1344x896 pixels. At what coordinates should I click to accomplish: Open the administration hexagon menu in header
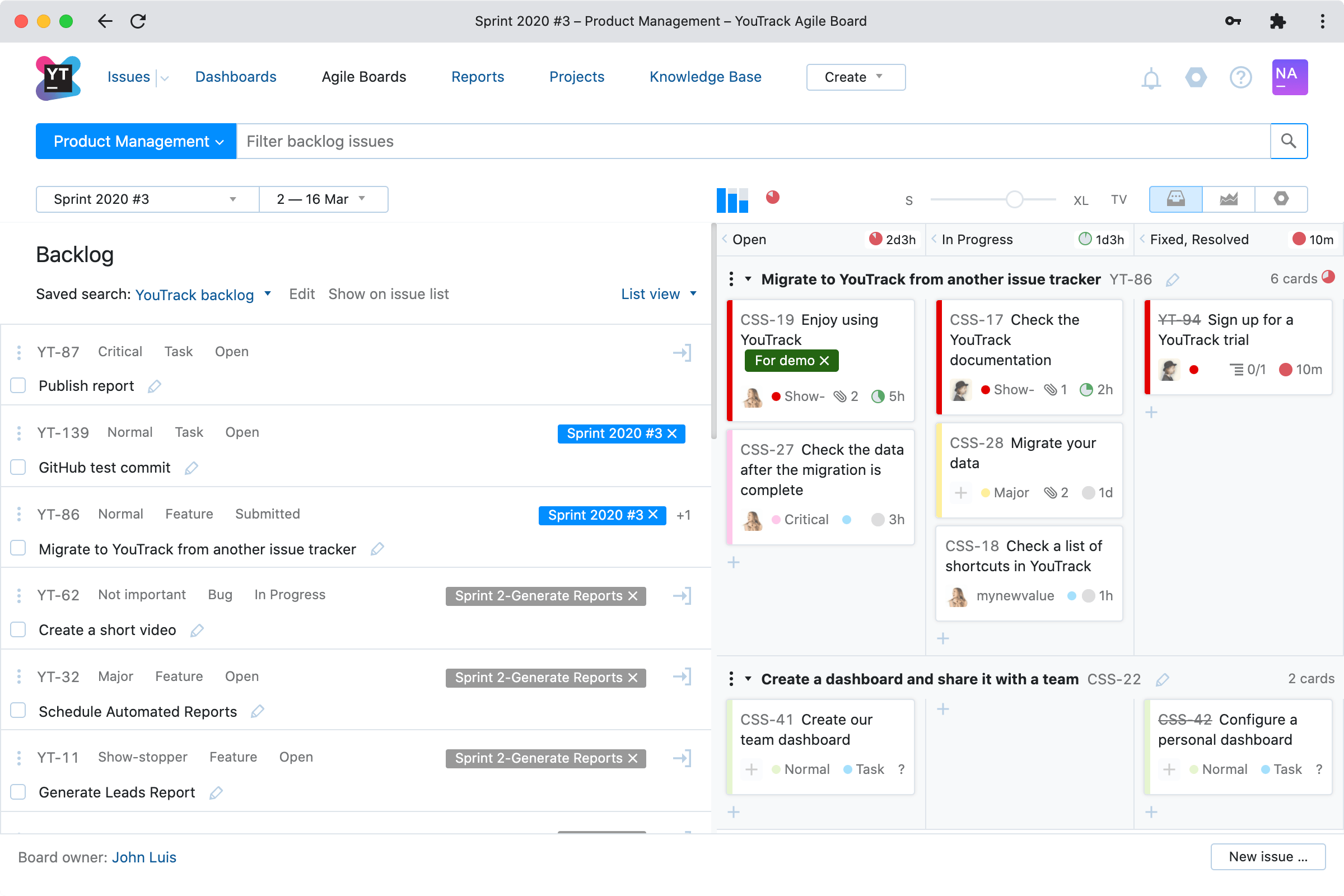click(1196, 77)
